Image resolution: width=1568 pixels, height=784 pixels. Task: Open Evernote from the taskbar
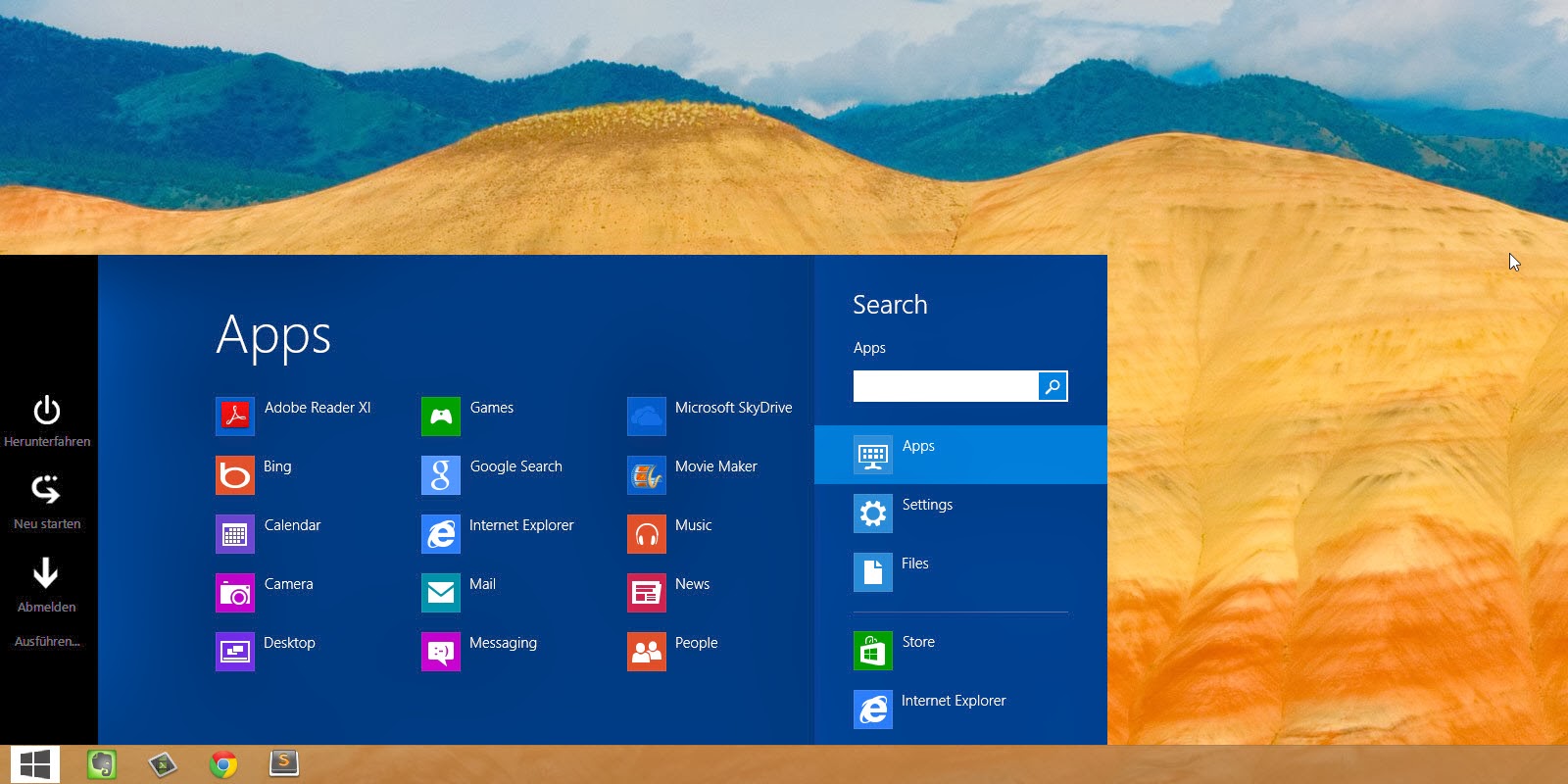pyautogui.click(x=102, y=764)
